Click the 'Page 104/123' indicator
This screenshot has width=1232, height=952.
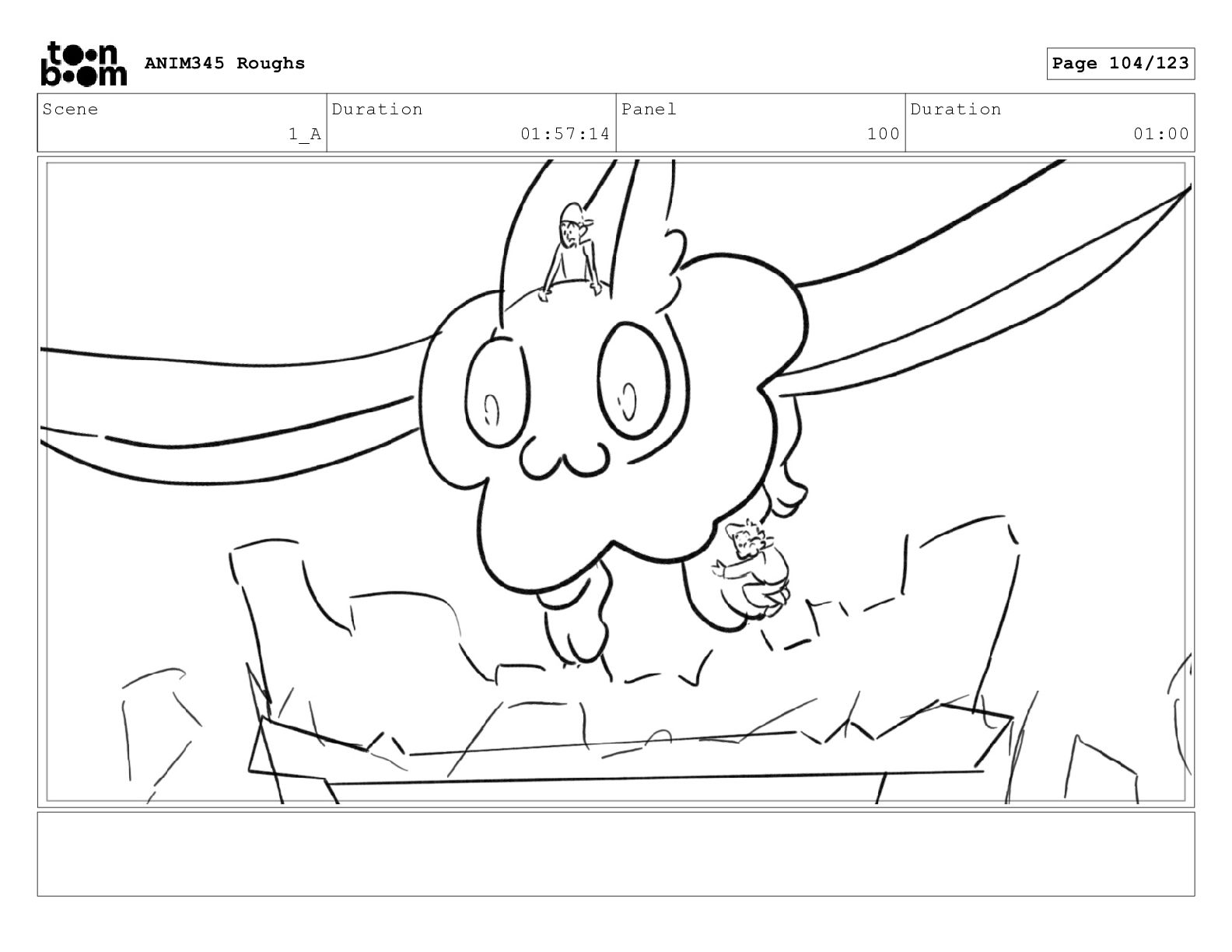[1120, 63]
